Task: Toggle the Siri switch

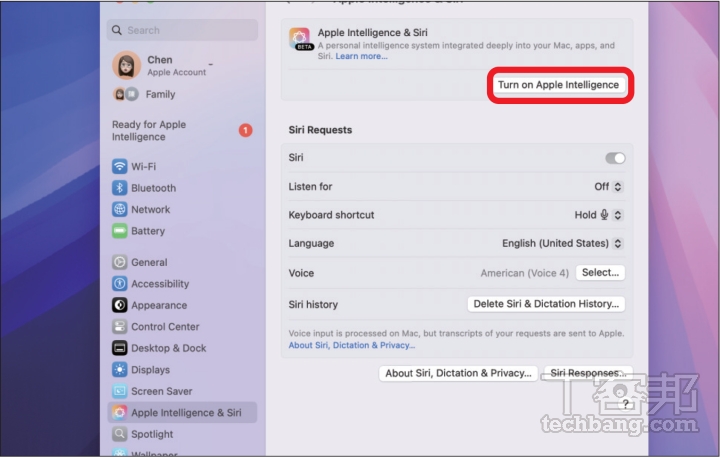Action: pyautogui.click(x=615, y=158)
